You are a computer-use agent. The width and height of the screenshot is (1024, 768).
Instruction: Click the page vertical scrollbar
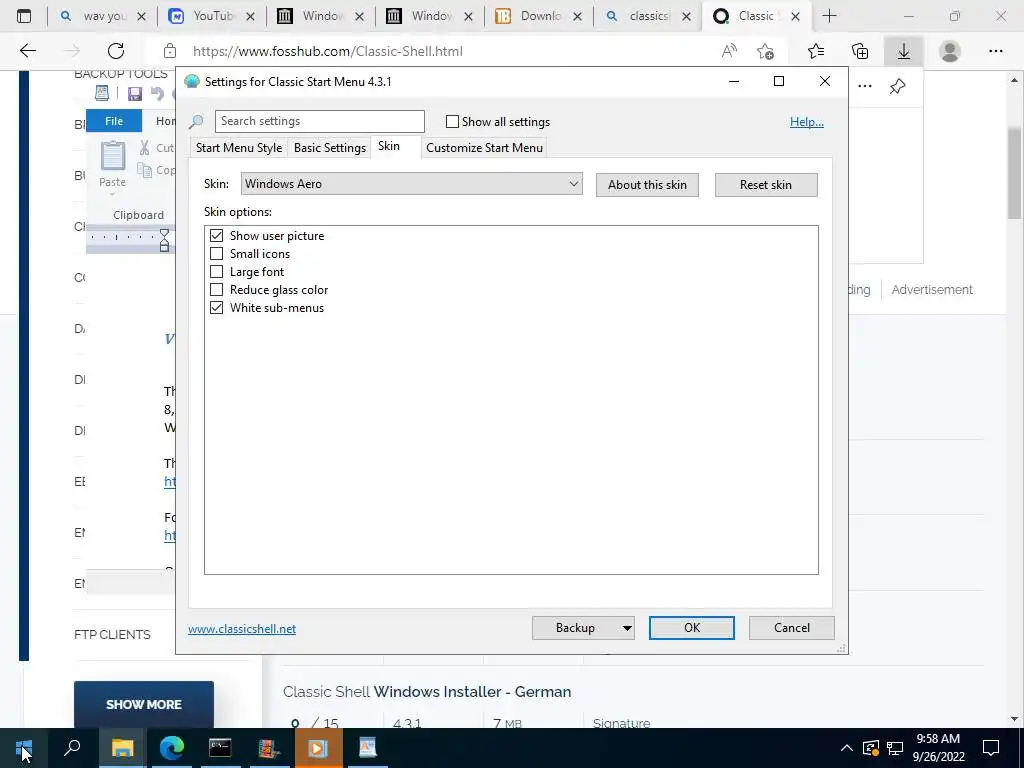[1014, 173]
